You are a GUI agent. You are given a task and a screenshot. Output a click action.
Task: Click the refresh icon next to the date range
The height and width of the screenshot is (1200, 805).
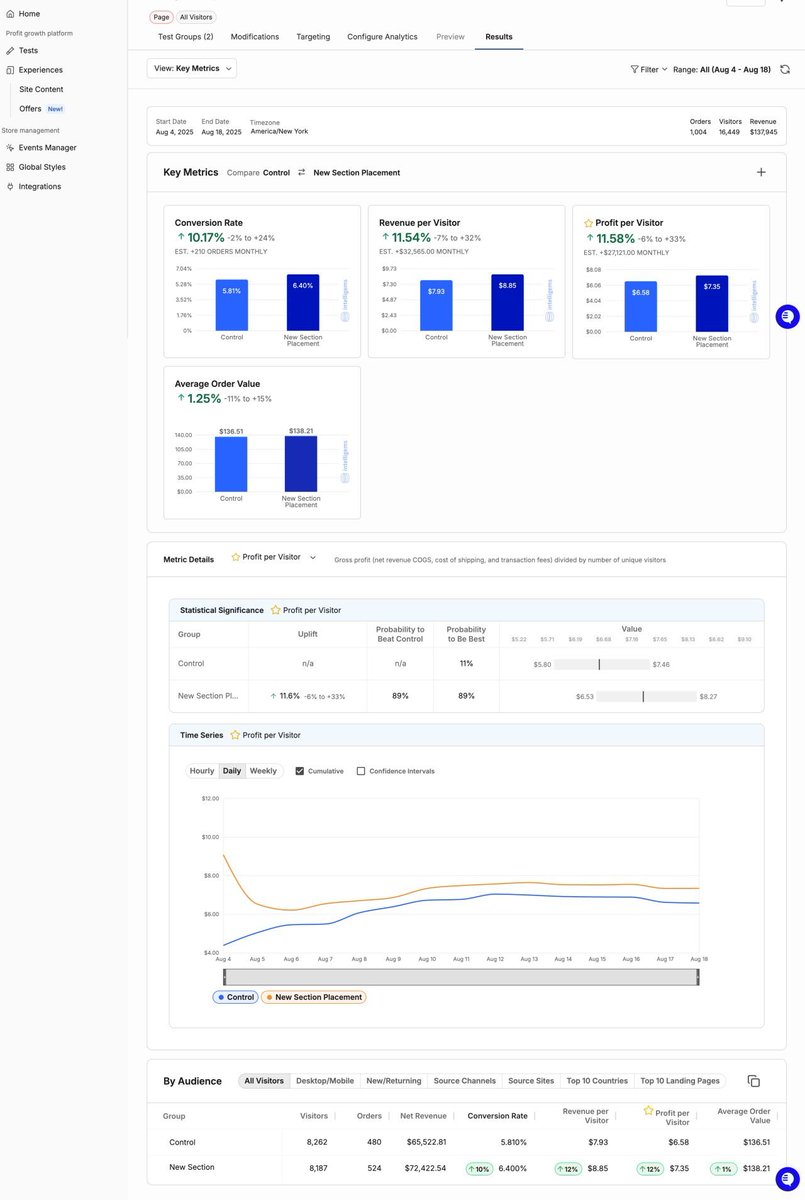[x=785, y=70]
